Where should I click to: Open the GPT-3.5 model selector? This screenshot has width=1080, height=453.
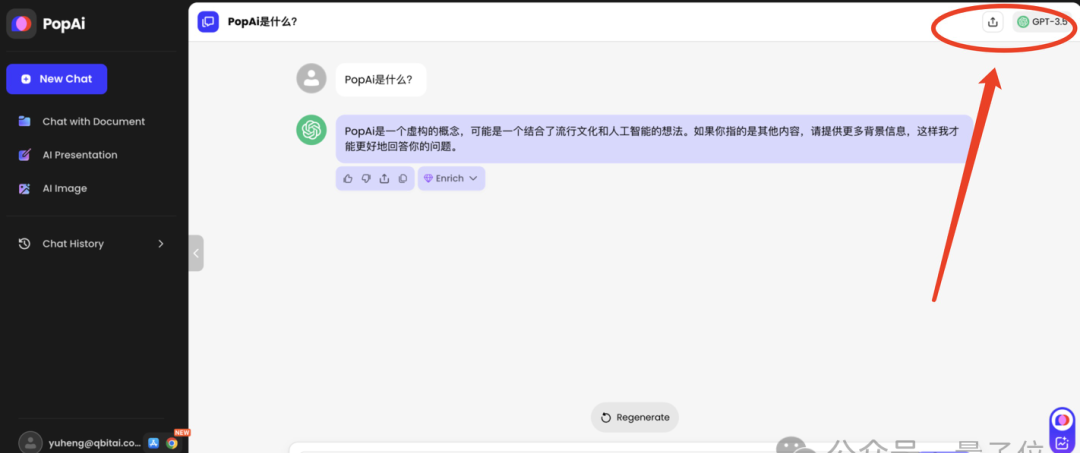click(1042, 22)
